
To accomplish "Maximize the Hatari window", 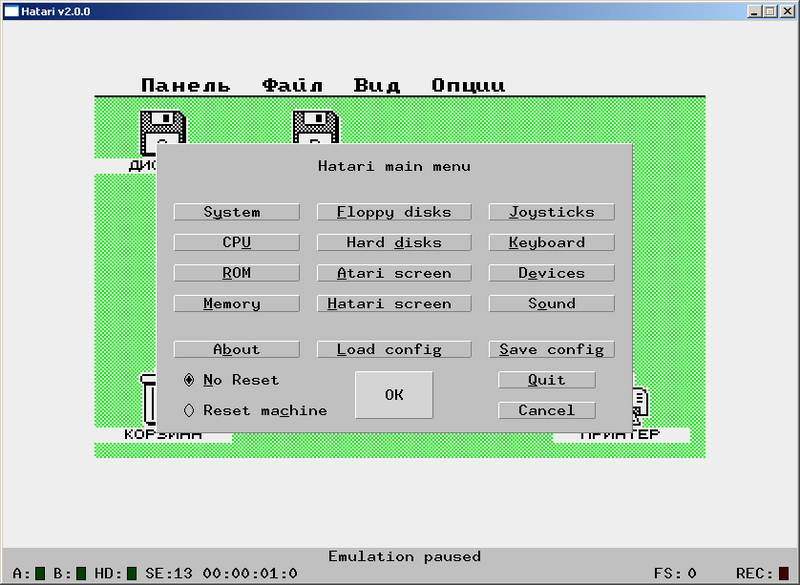I will click(x=771, y=11).
